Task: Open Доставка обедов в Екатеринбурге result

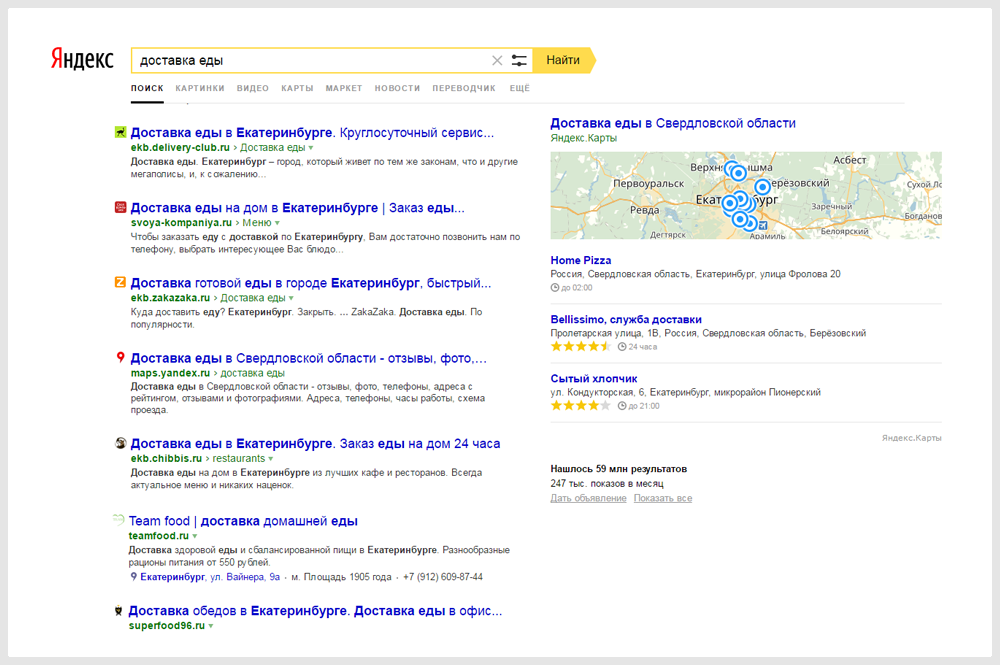Action: click(315, 611)
